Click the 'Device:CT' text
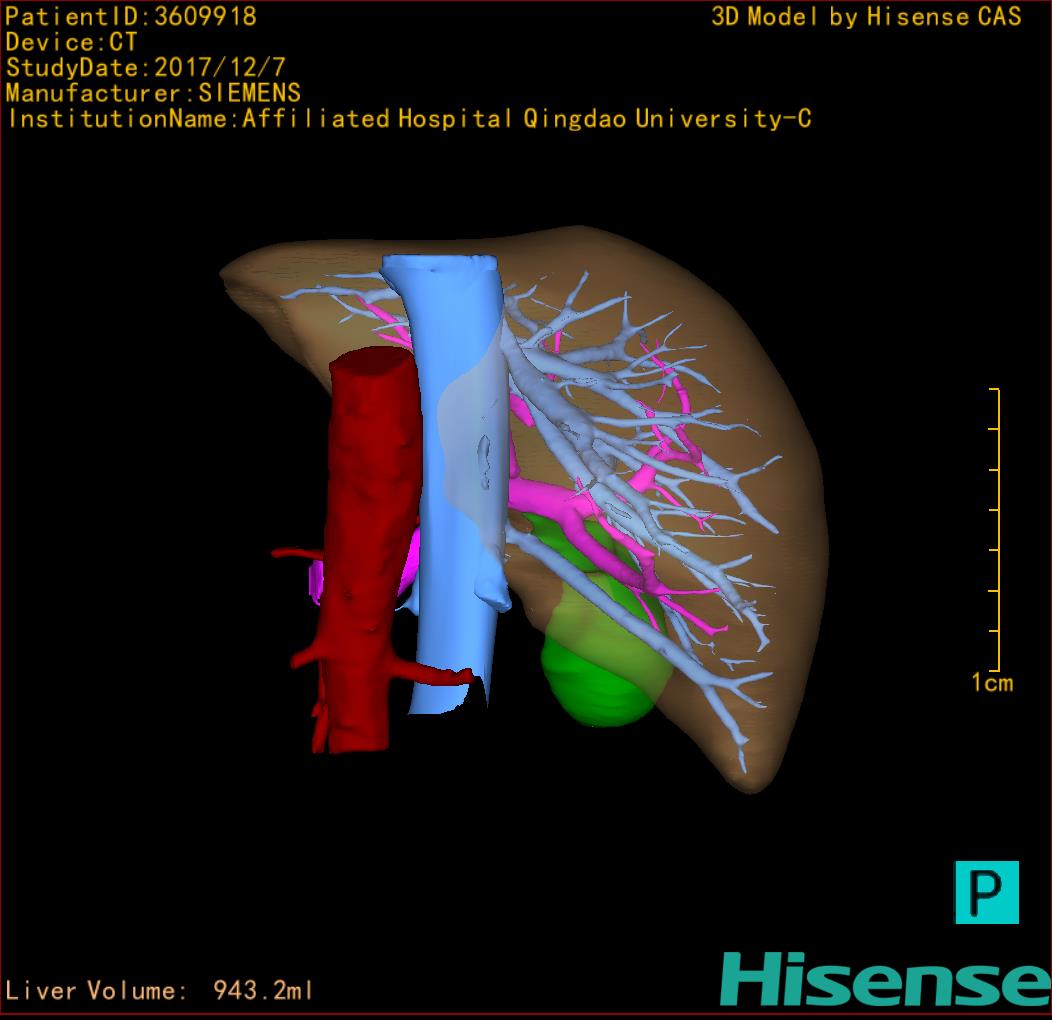Image resolution: width=1052 pixels, height=1020 pixels. 71,42
